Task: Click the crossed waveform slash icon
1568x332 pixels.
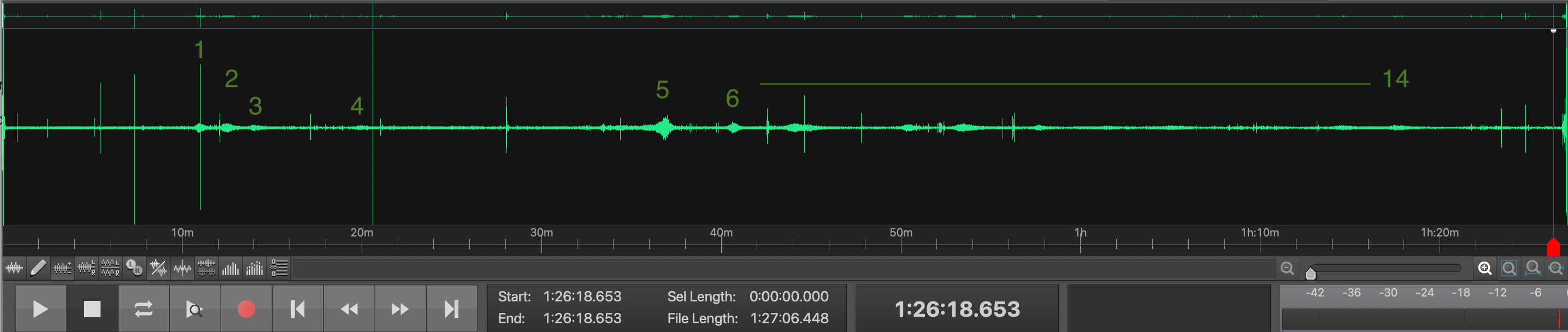Action: point(158,268)
